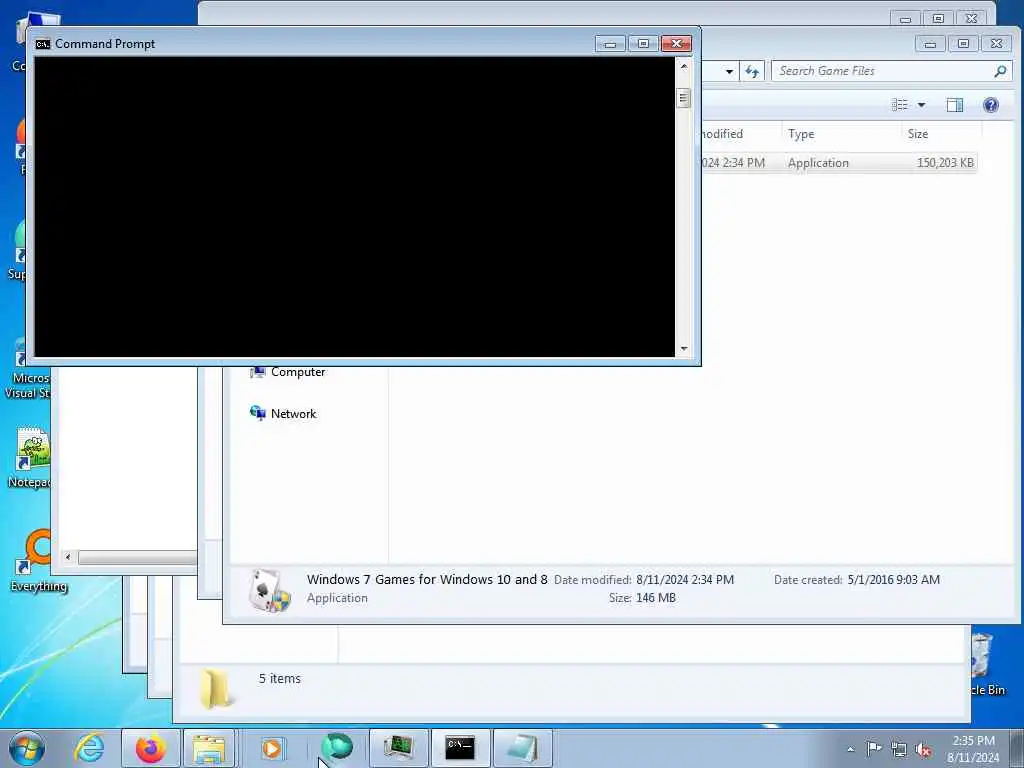Launch Internet Explorer from taskbar

click(89, 748)
